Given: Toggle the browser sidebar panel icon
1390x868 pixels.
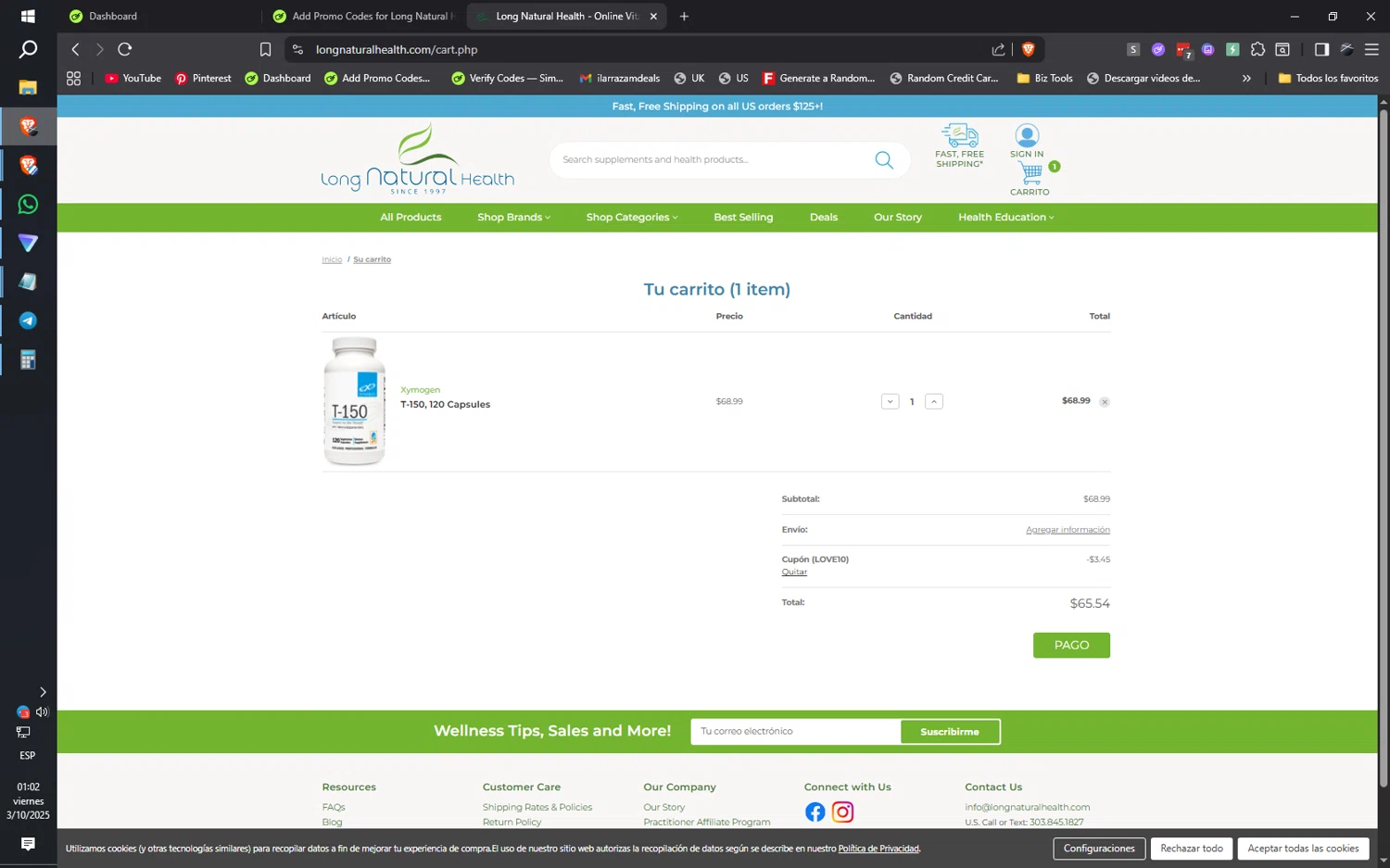Looking at the screenshot, I should (1321, 49).
